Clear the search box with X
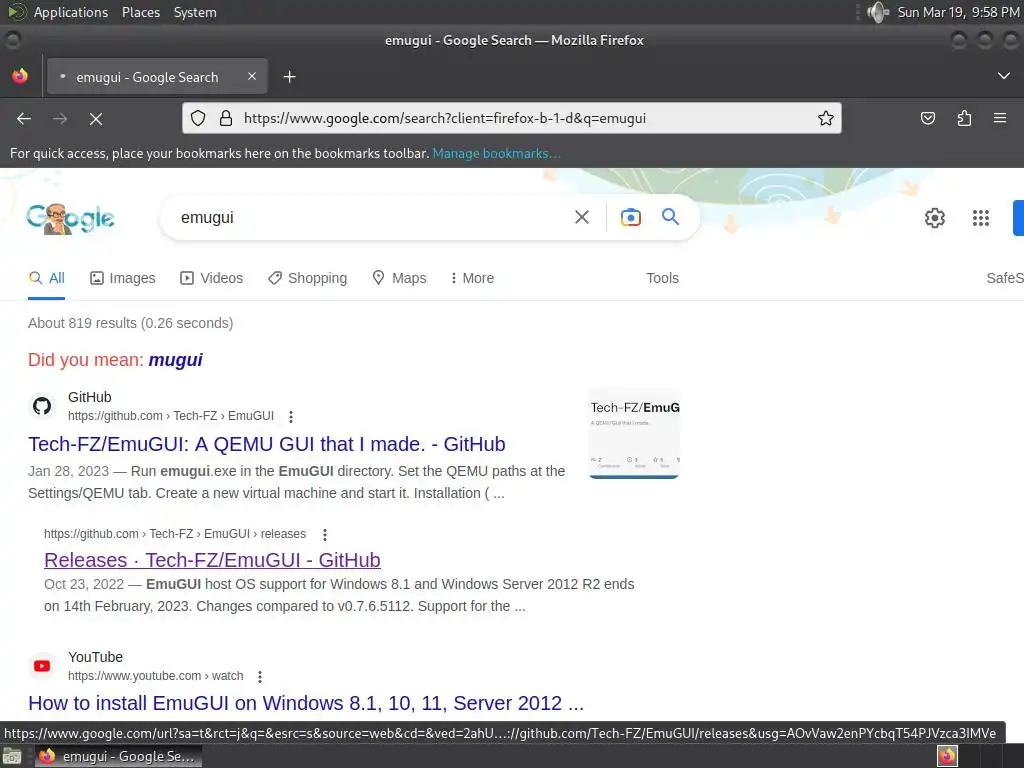Viewport: 1024px width, 768px height. click(582, 217)
